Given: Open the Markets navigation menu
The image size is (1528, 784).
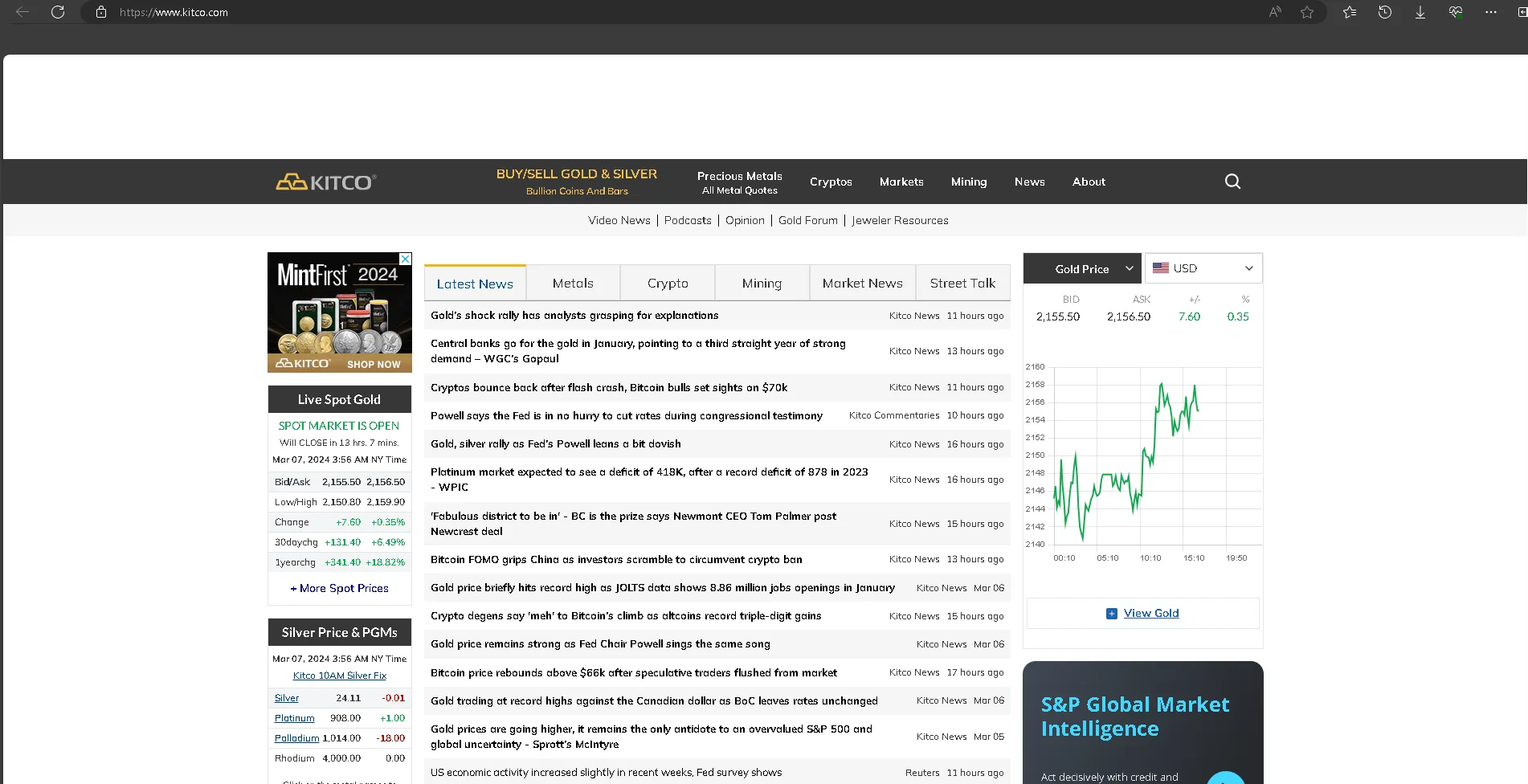Looking at the screenshot, I should coord(901,182).
